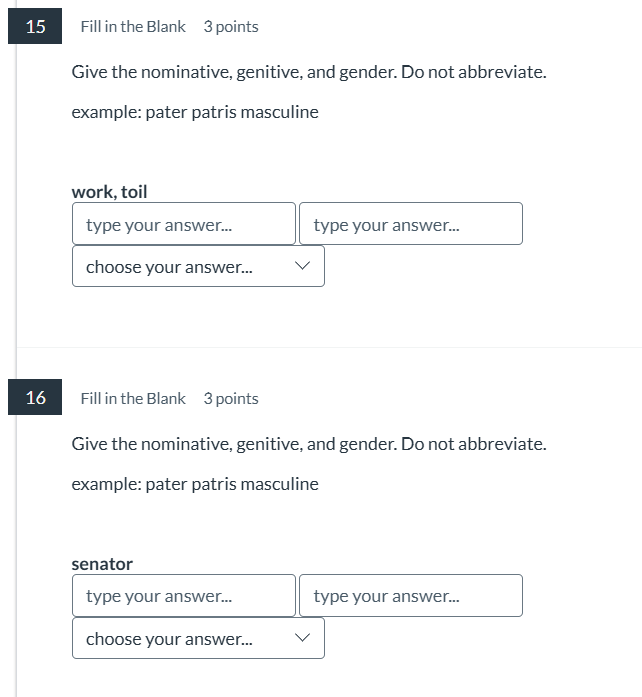Click the 'Fill in the Blank' label of question 15
The width and height of the screenshot is (642, 697).
pos(133,27)
